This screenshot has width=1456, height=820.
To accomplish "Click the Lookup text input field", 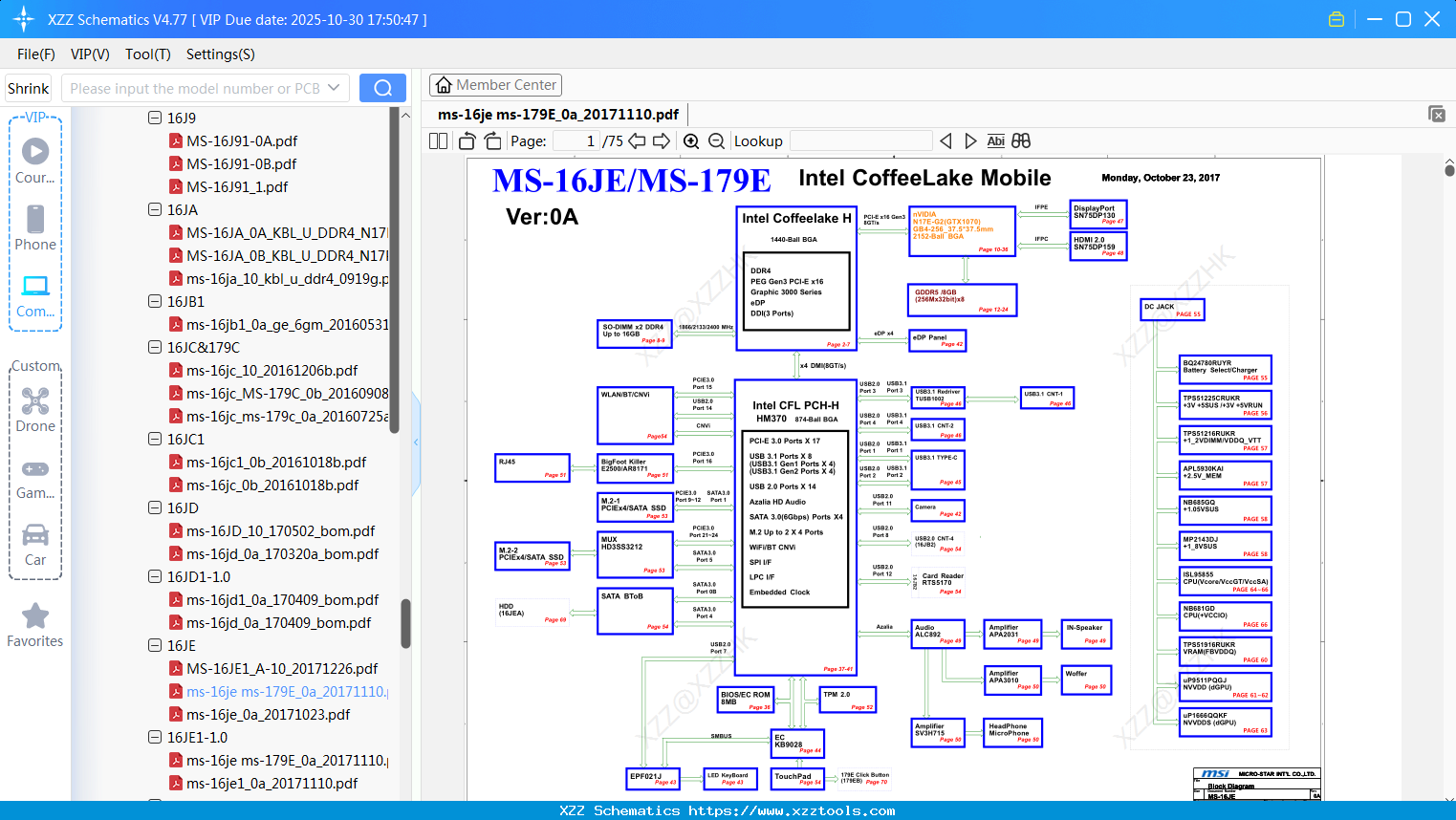I will (861, 140).
